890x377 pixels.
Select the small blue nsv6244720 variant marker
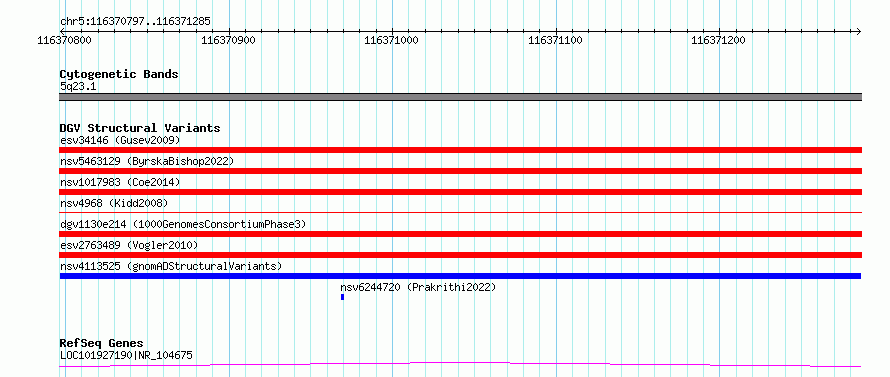(342, 297)
